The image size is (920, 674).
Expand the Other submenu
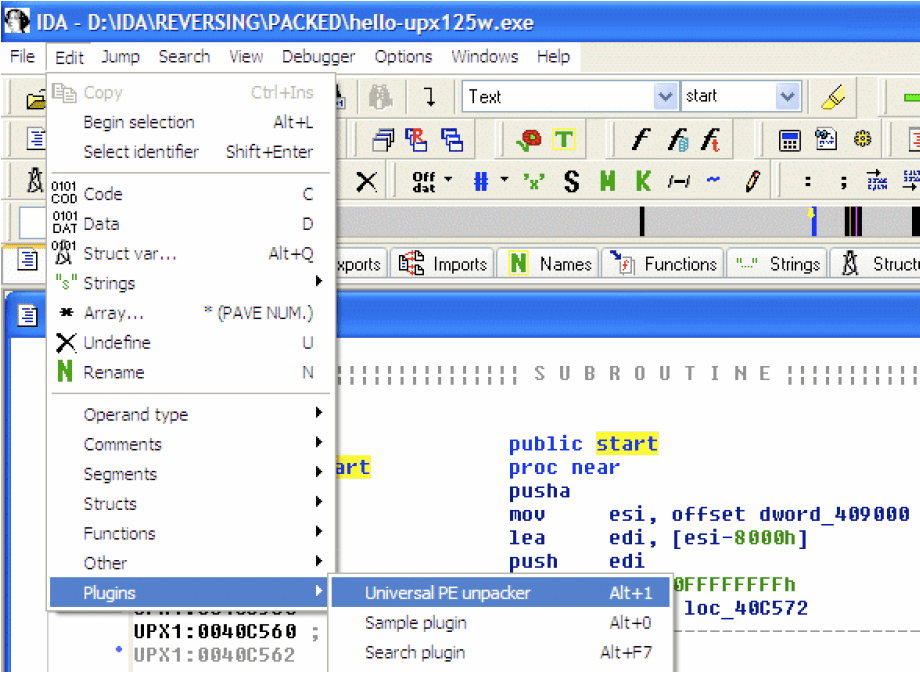click(x=191, y=563)
